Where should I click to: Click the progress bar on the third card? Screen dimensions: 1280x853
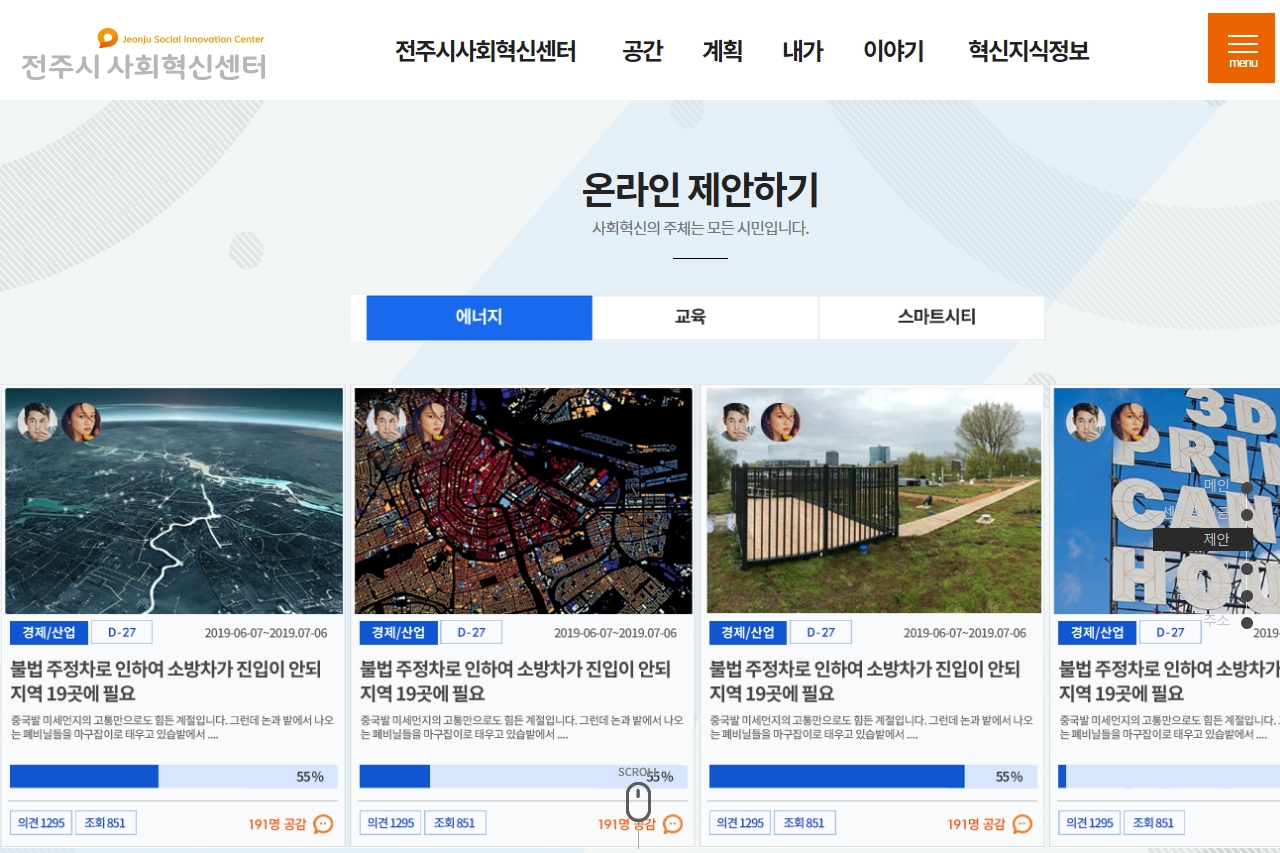coord(872,777)
